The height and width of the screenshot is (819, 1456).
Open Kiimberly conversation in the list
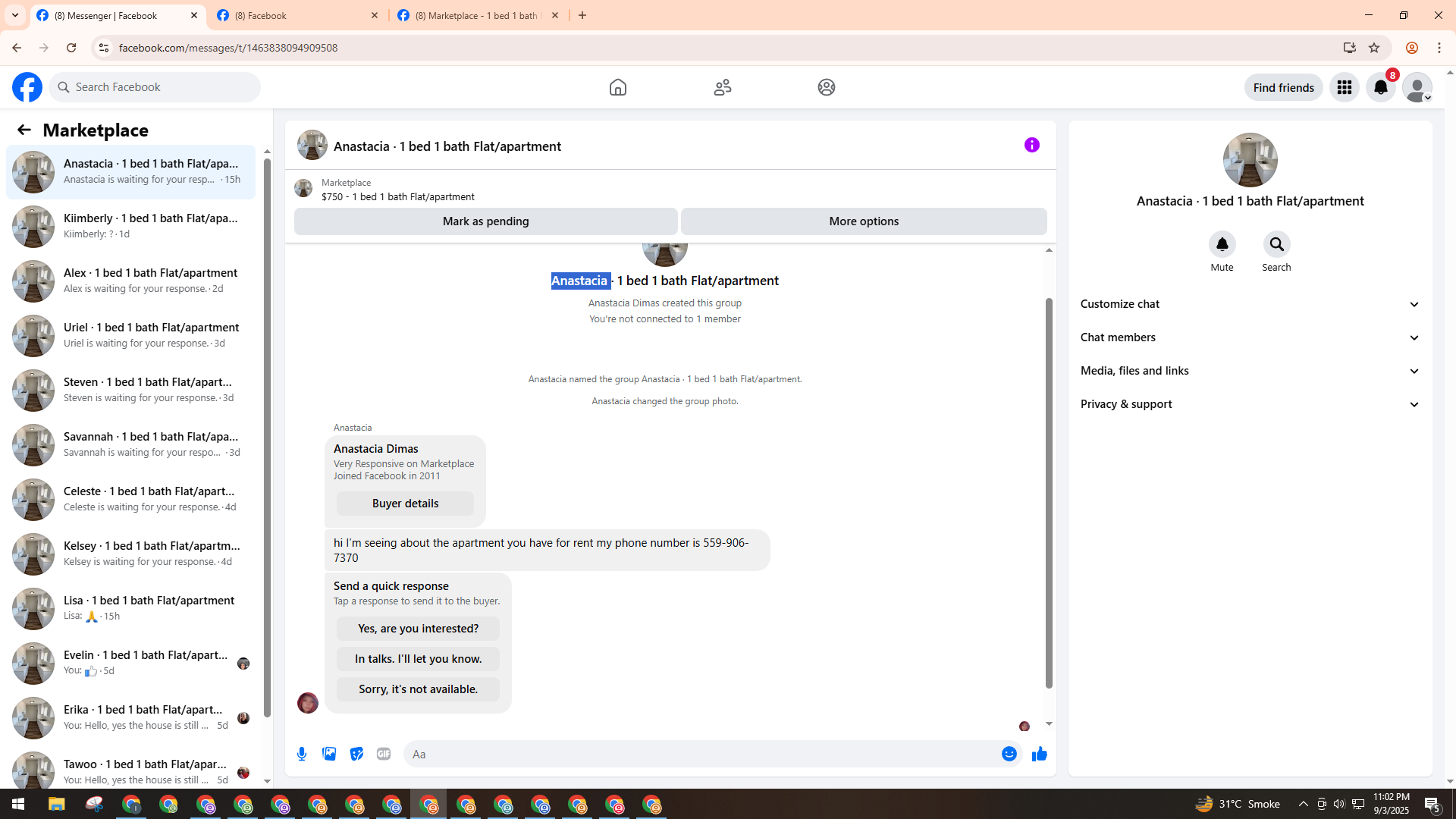[x=131, y=226]
